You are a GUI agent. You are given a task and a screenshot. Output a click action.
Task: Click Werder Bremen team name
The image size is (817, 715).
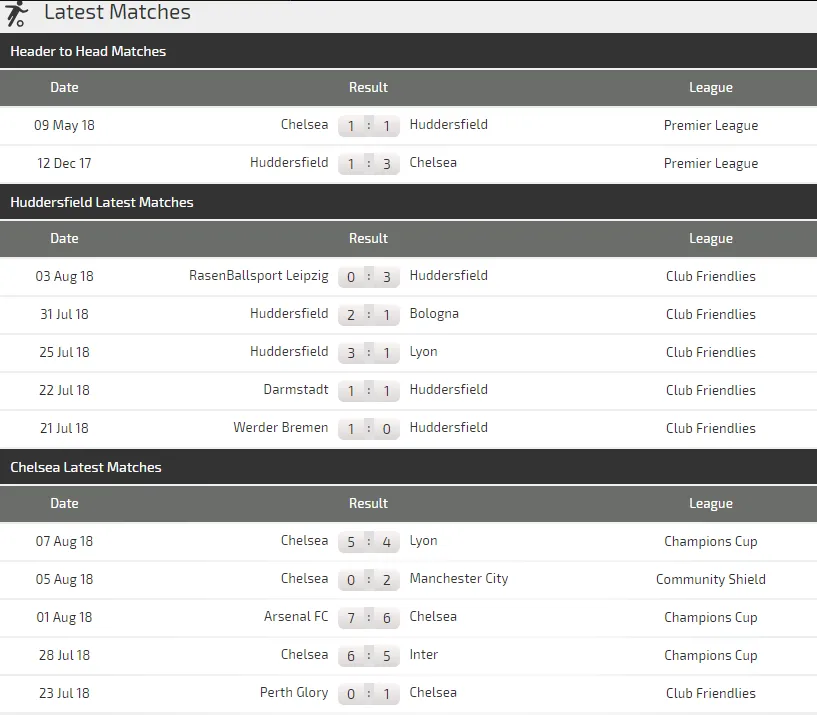(280, 428)
